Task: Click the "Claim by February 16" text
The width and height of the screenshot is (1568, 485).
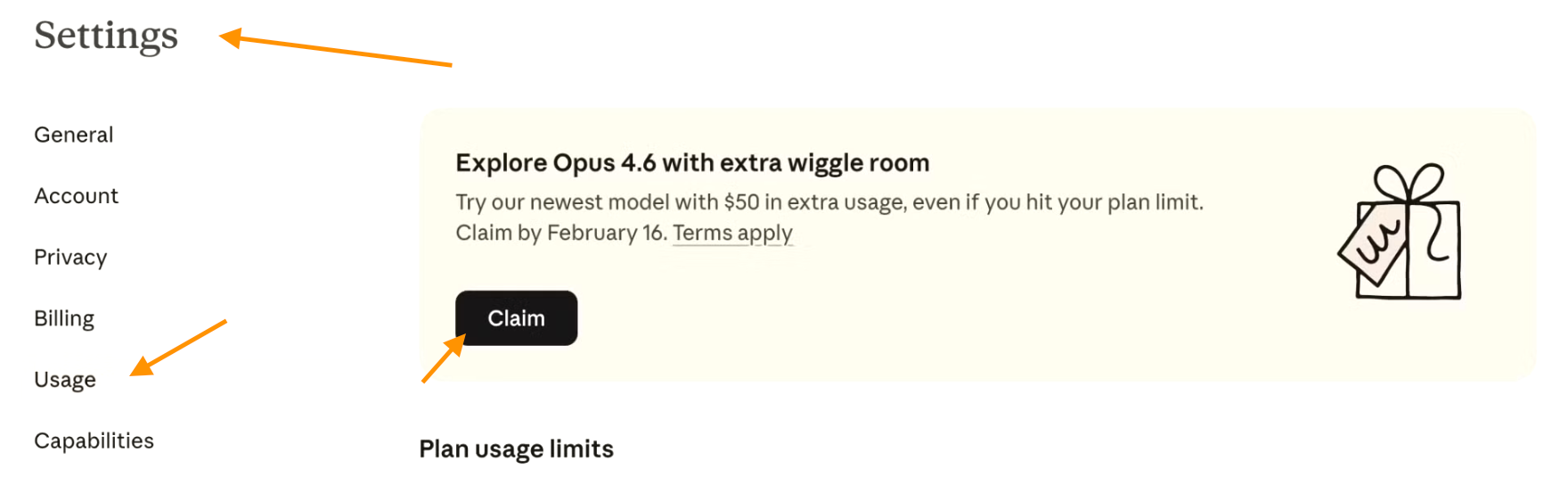Action: pos(561,233)
